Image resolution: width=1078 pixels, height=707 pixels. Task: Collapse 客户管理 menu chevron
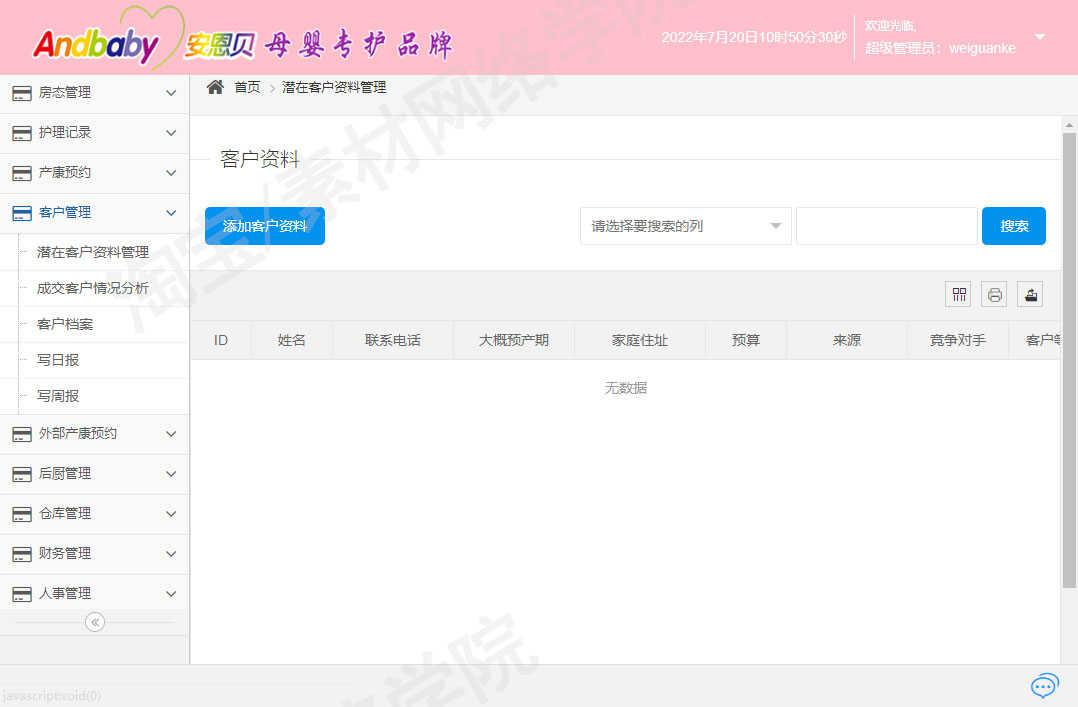coord(171,213)
